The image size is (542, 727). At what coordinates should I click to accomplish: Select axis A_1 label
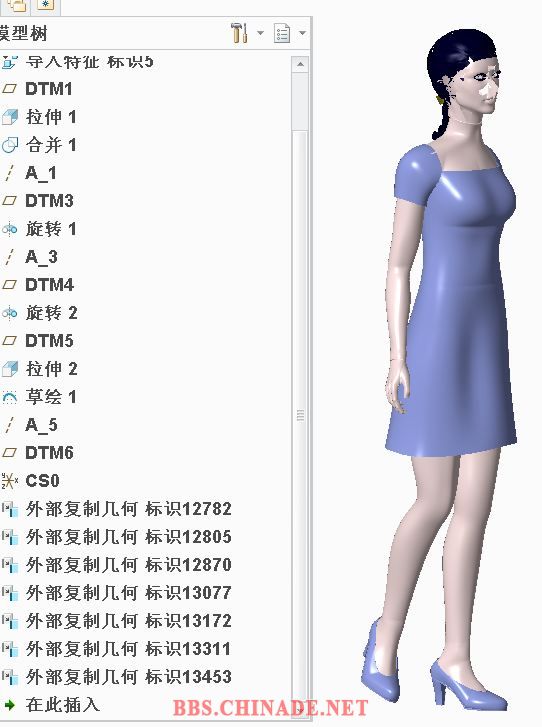(x=41, y=173)
